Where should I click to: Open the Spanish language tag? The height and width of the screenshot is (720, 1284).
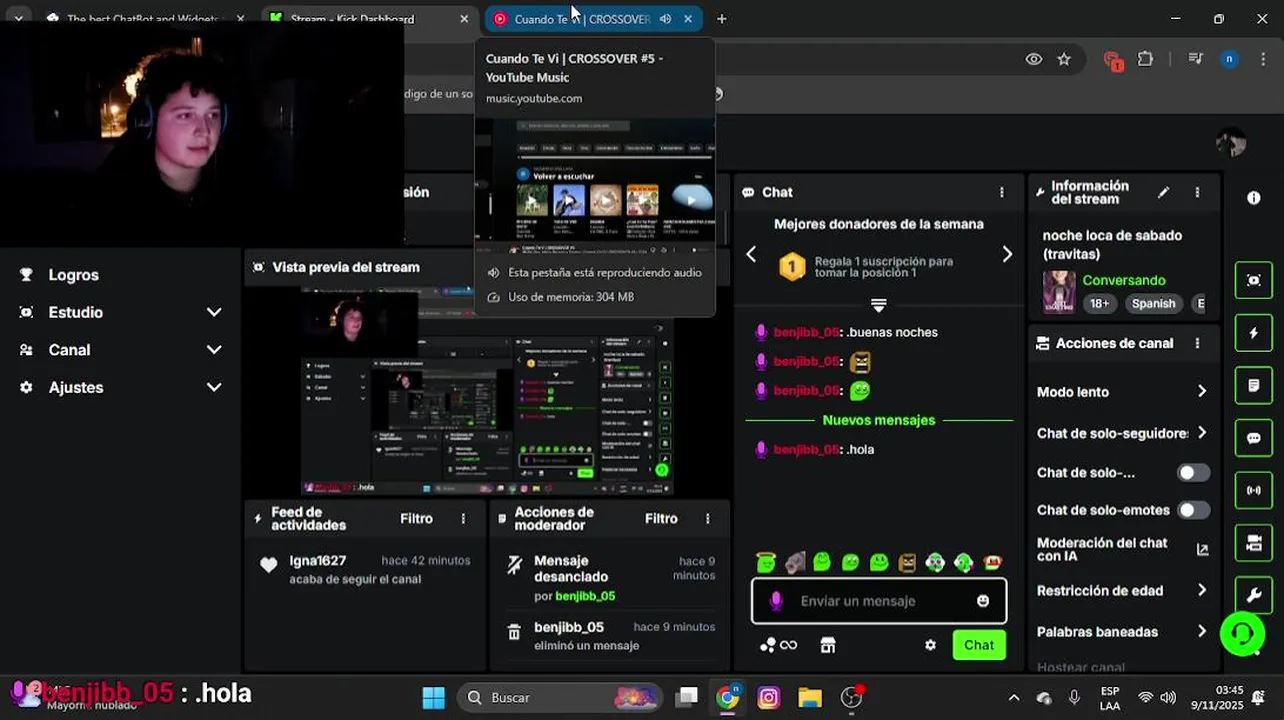point(1153,304)
